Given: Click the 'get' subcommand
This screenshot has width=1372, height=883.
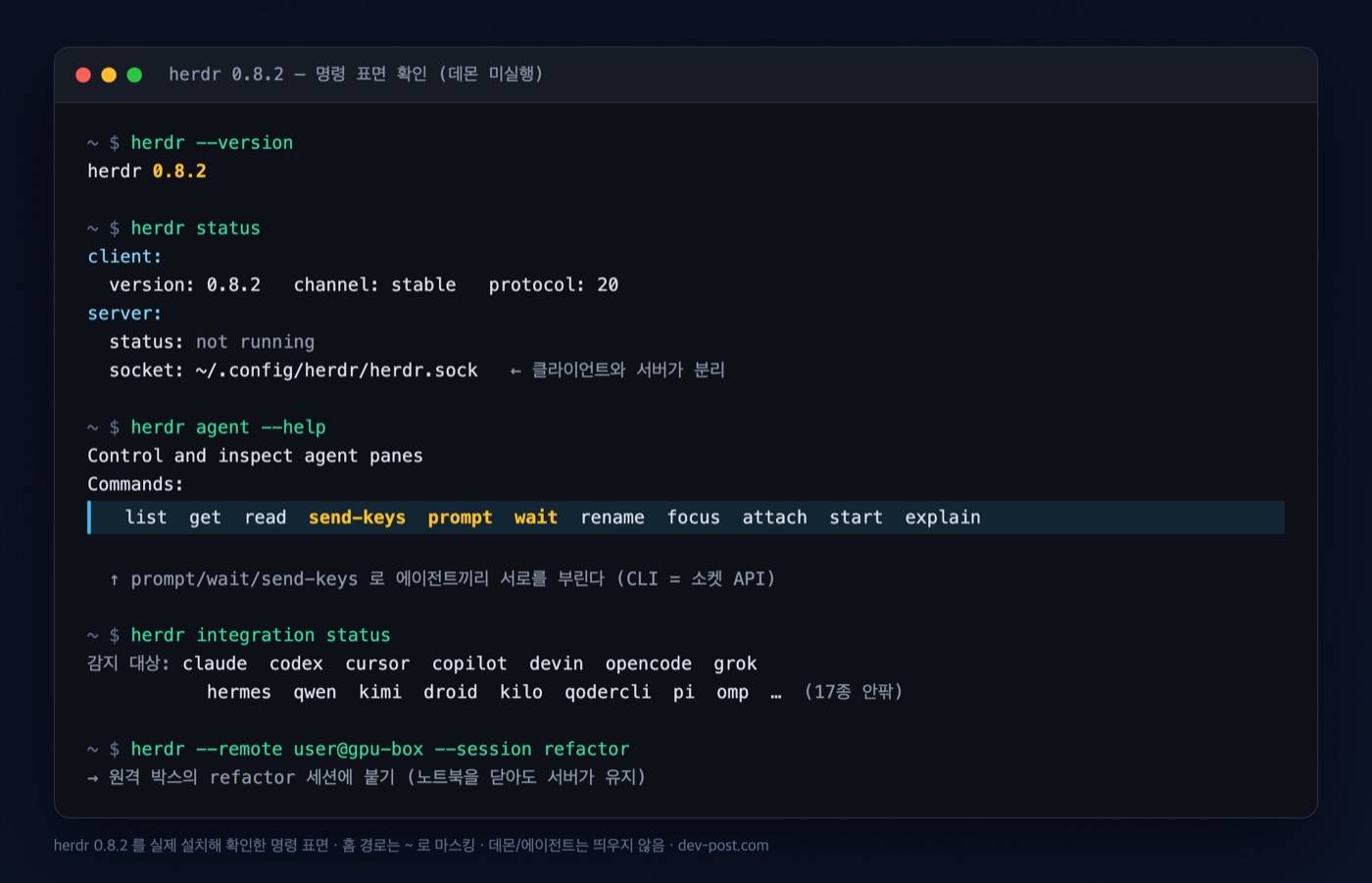Looking at the screenshot, I should [205, 517].
